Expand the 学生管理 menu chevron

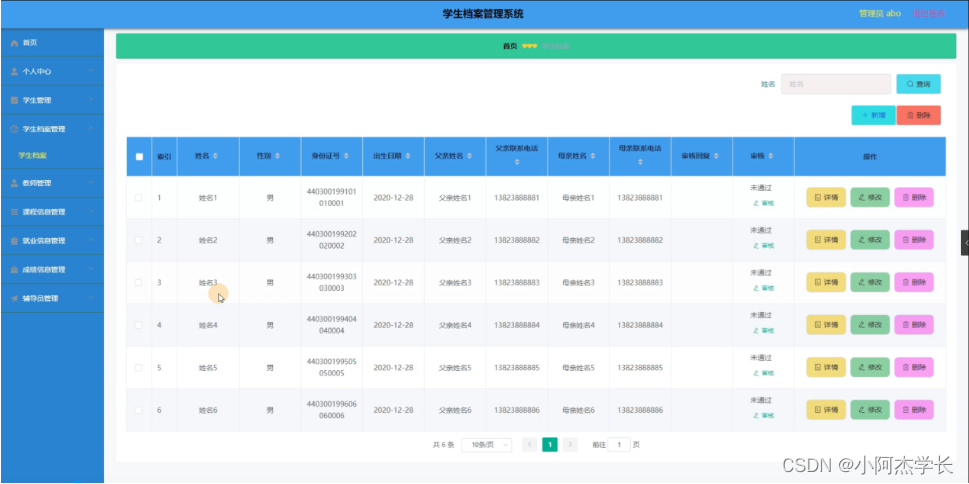tap(91, 100)
